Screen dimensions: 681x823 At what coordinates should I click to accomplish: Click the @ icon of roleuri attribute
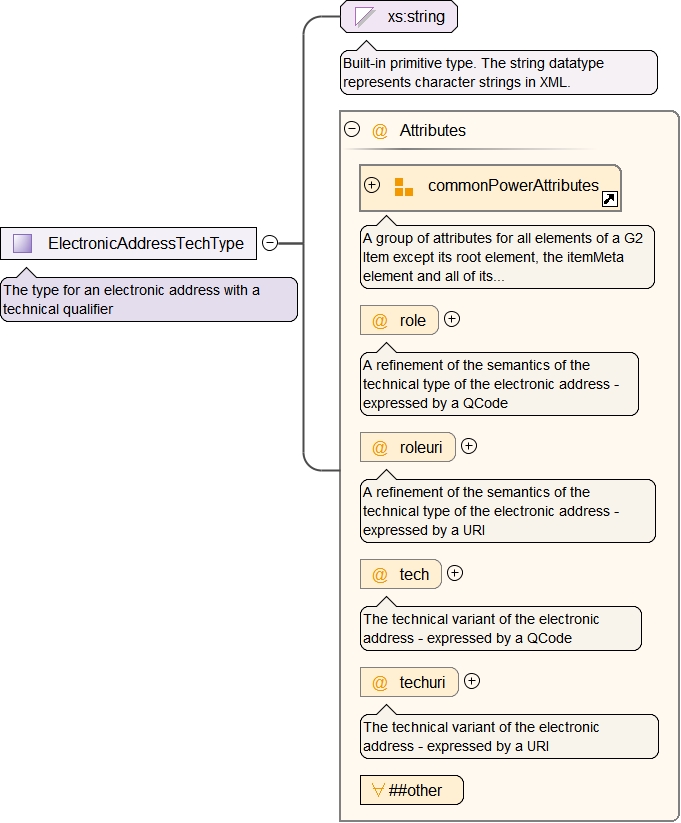[x=380, y=448]
